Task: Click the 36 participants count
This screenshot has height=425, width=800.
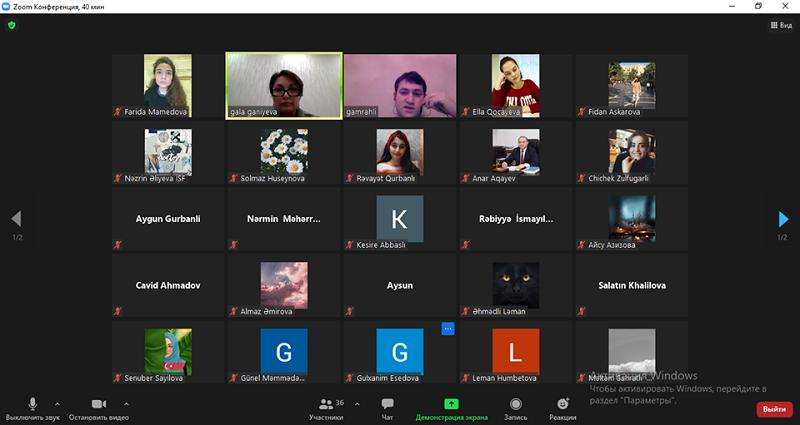Action: (x=340, y=403)
